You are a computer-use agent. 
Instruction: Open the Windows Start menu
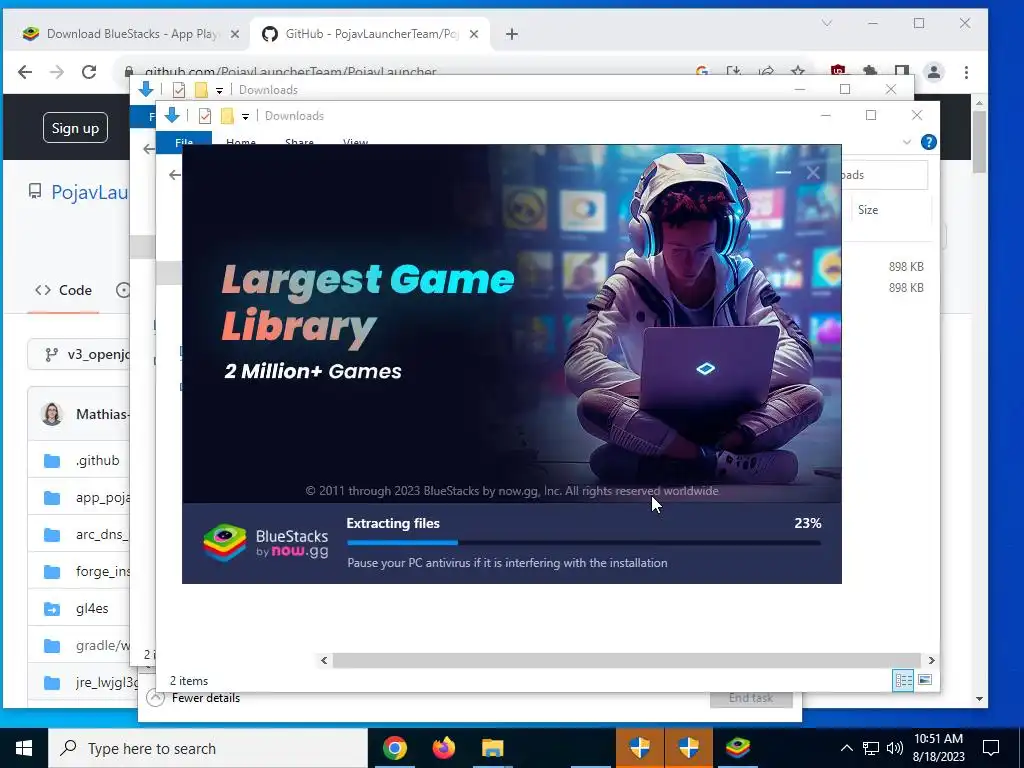(24, 748)
